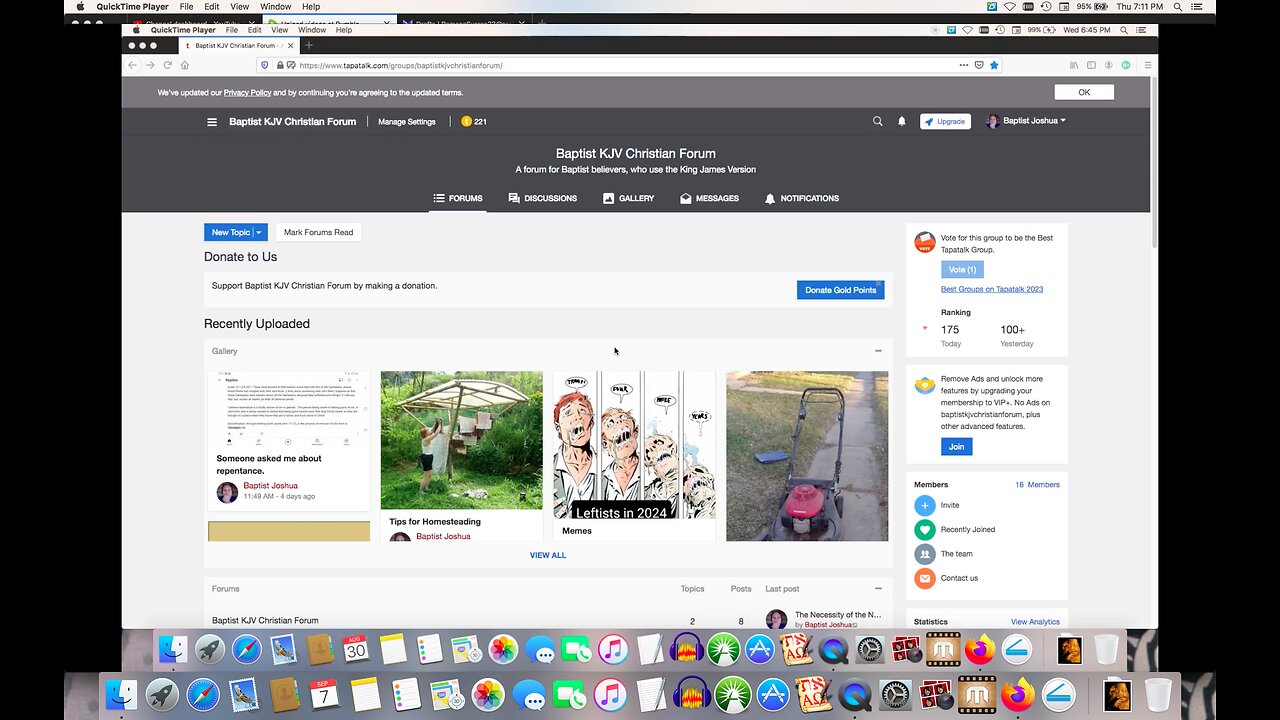This screenshot has width=1280, height=720.
Task: Open Firefox in the outer desktop Dock
Action: 1016,694
